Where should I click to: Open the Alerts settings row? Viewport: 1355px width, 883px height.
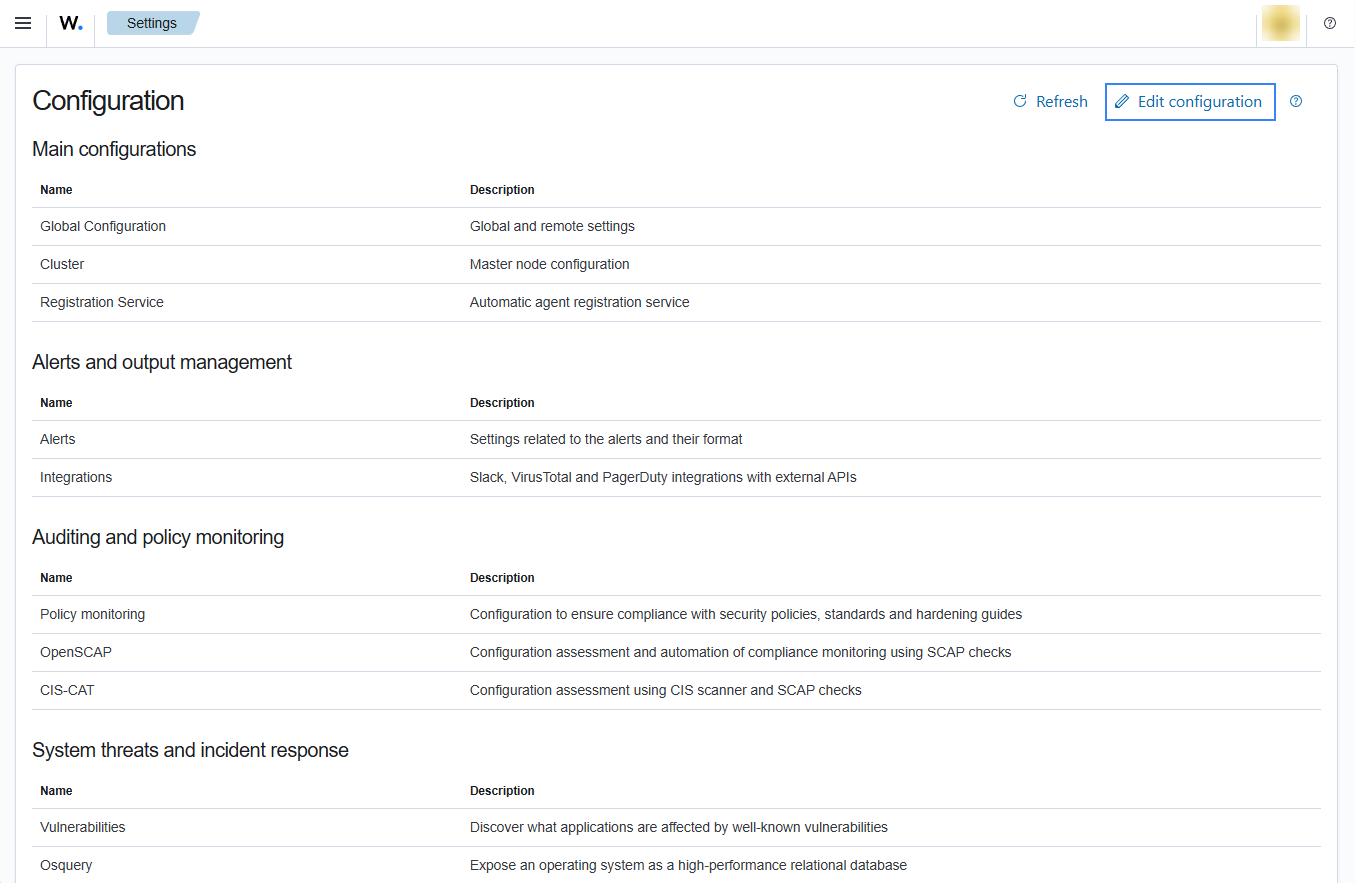pos(58,439)
